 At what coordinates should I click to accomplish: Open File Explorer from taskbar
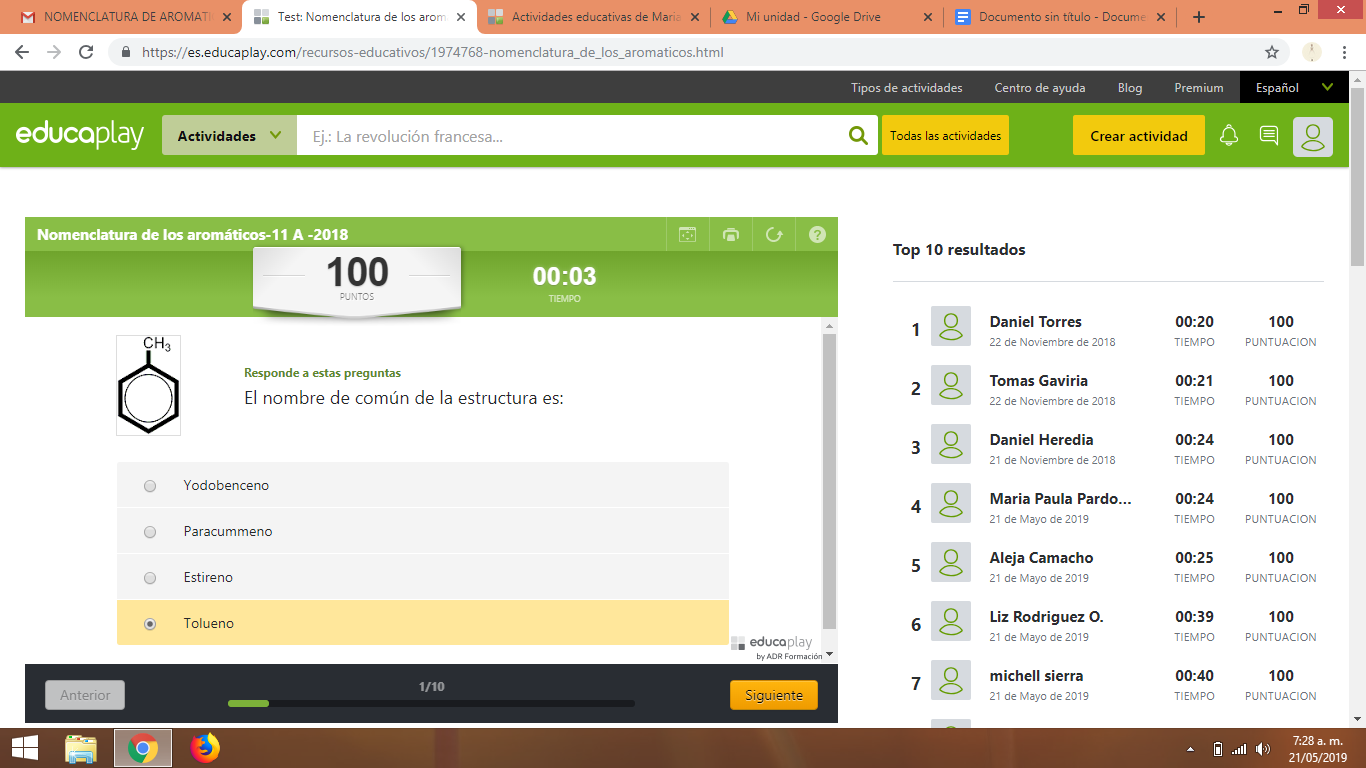(x=81, y=748)
